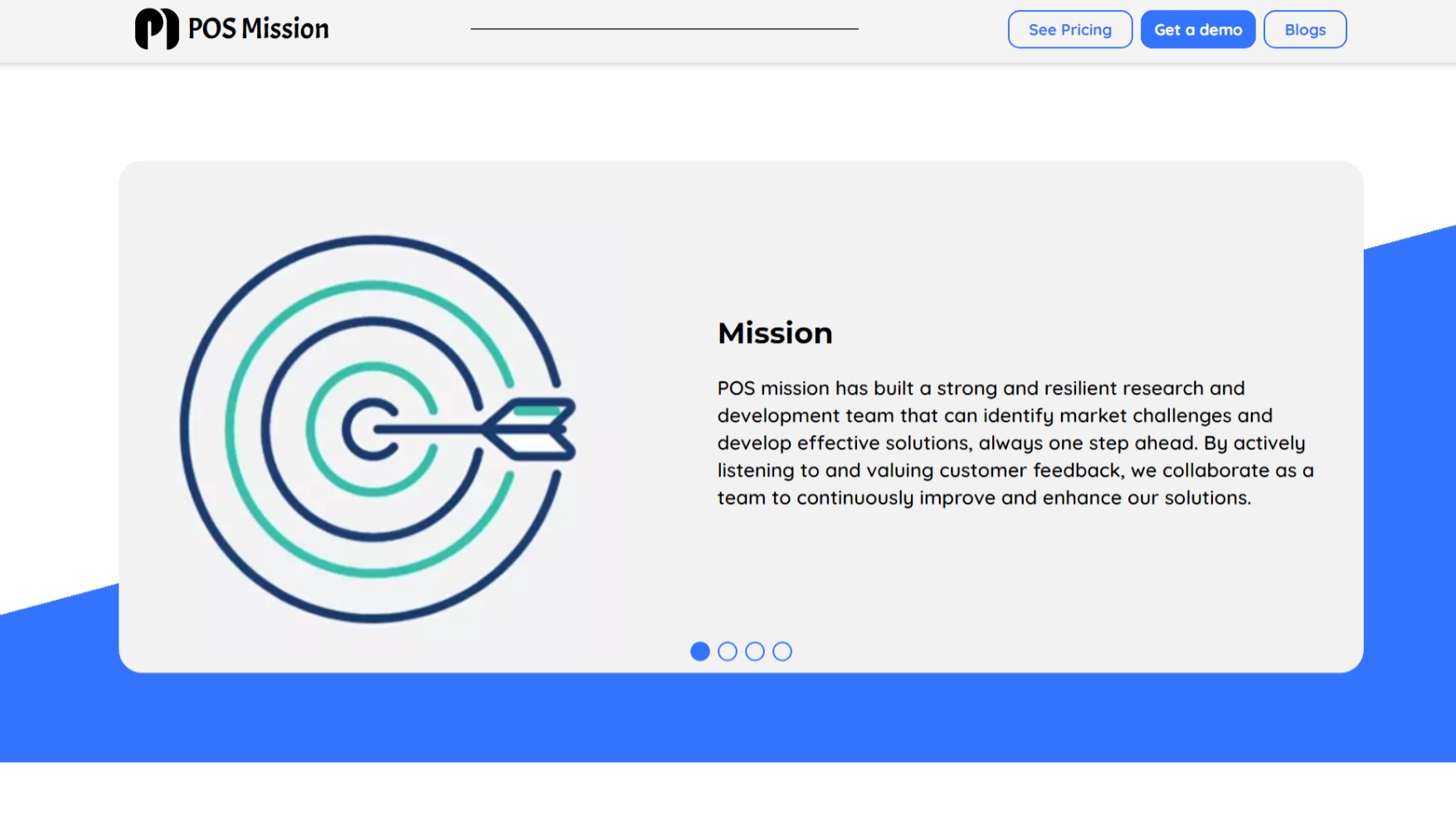Jump to the third carousel slide dot

pyautogui.click(x=755, y=652)
